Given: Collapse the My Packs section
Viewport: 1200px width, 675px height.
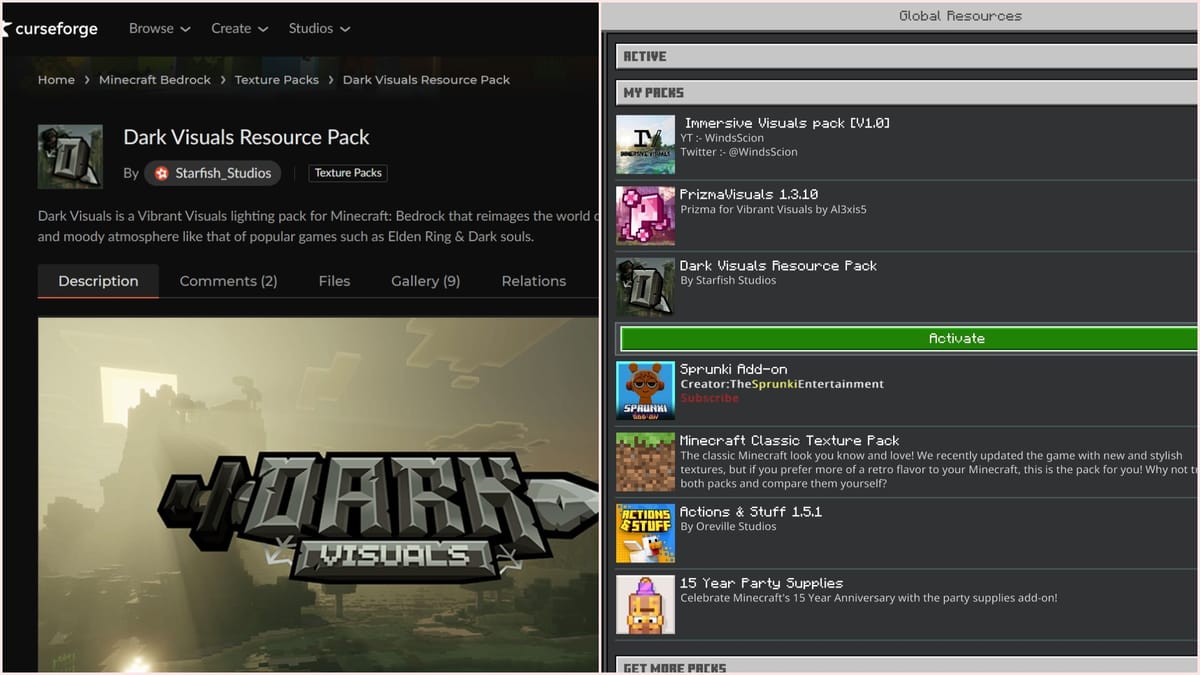Looking at the screenshot, I should click(x=905, y=93).
